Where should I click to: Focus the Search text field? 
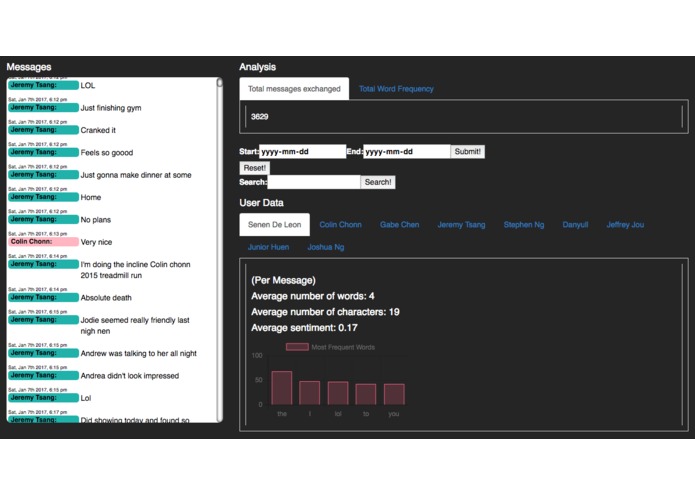point(314,182)
